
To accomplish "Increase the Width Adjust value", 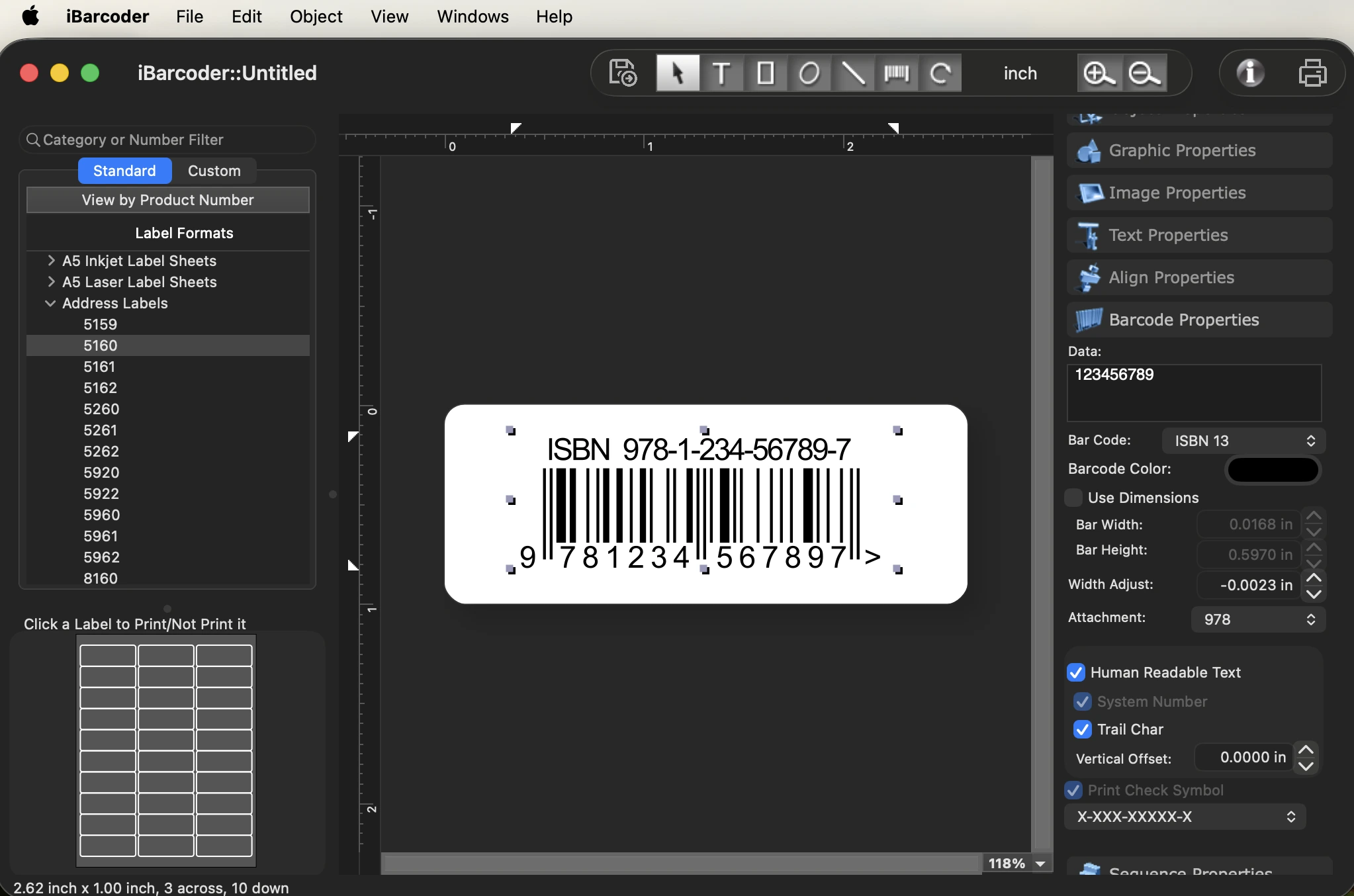I will tap(1314, 578).
